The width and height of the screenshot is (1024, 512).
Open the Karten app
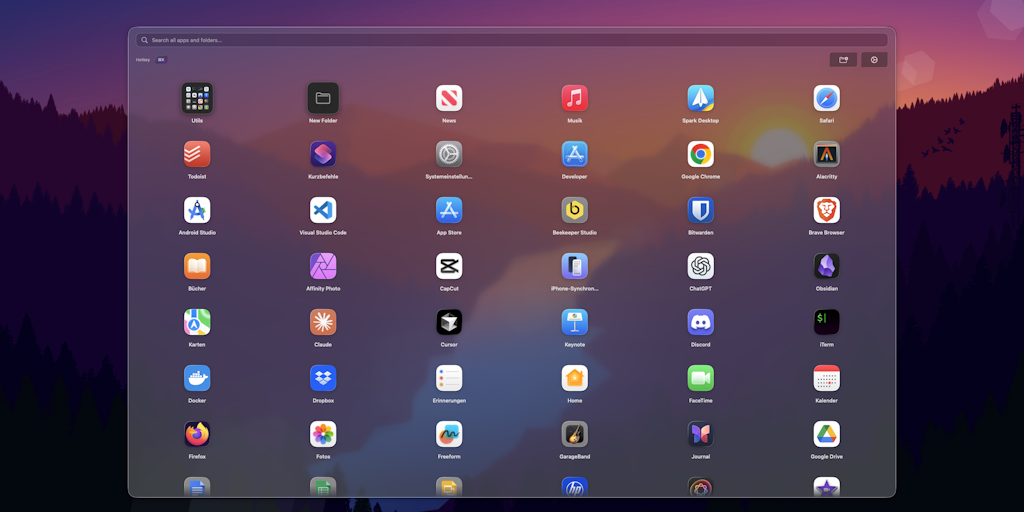point(197,322)
